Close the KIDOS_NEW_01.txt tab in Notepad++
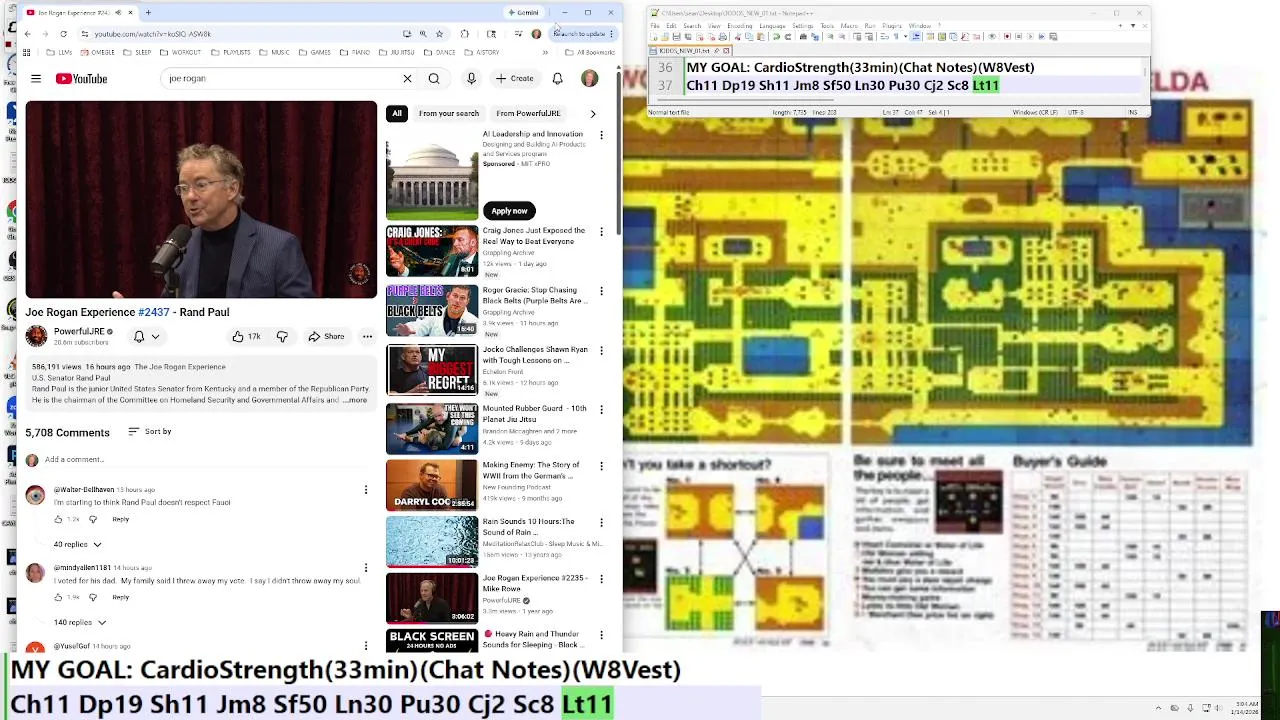 pyautogui.click(x=726, y=51)
